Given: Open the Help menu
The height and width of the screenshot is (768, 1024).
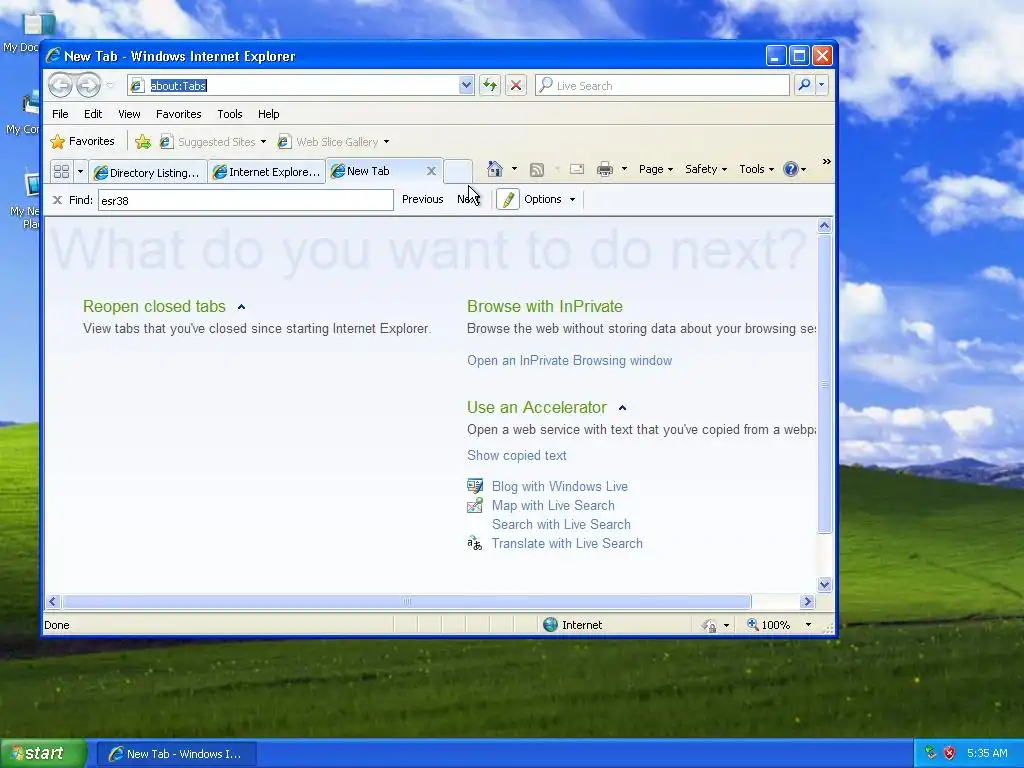Looking at the screenshot, I should 268,114.
